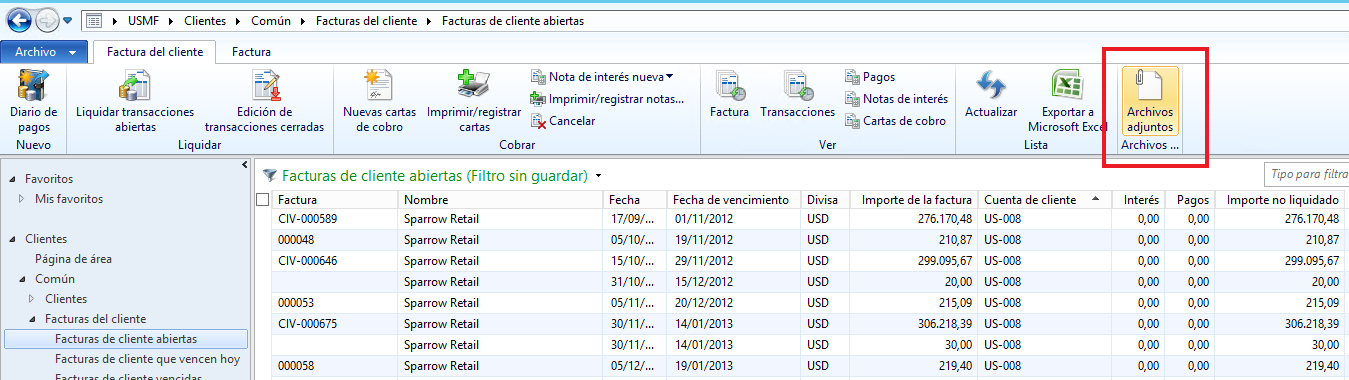This screenshot has height=380, width=1349.
Task: Open Facturas de cliente que vencen hoy
Action: (147, 359)
